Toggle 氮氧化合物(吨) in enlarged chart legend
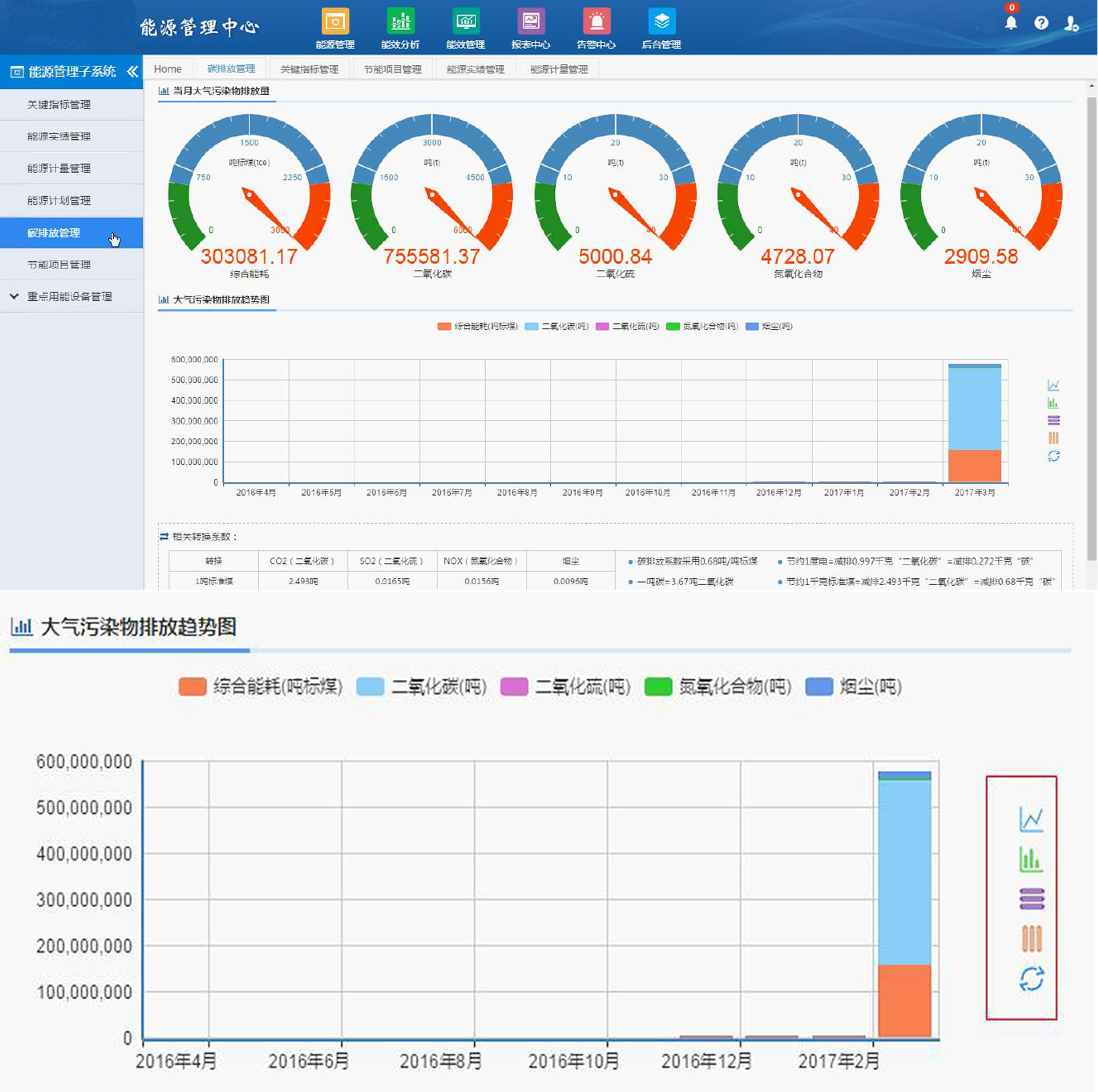Screen dimensions: 1098x1092 pyautogui.click(x=718, y=686)
